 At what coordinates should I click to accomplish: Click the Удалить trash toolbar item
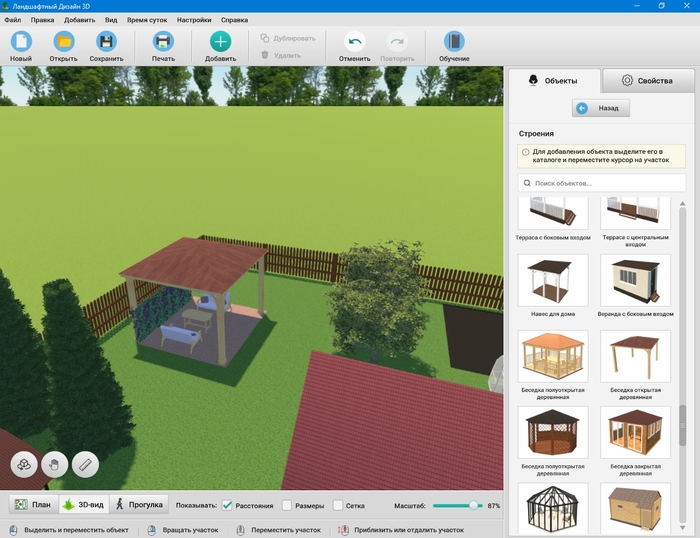281,55
